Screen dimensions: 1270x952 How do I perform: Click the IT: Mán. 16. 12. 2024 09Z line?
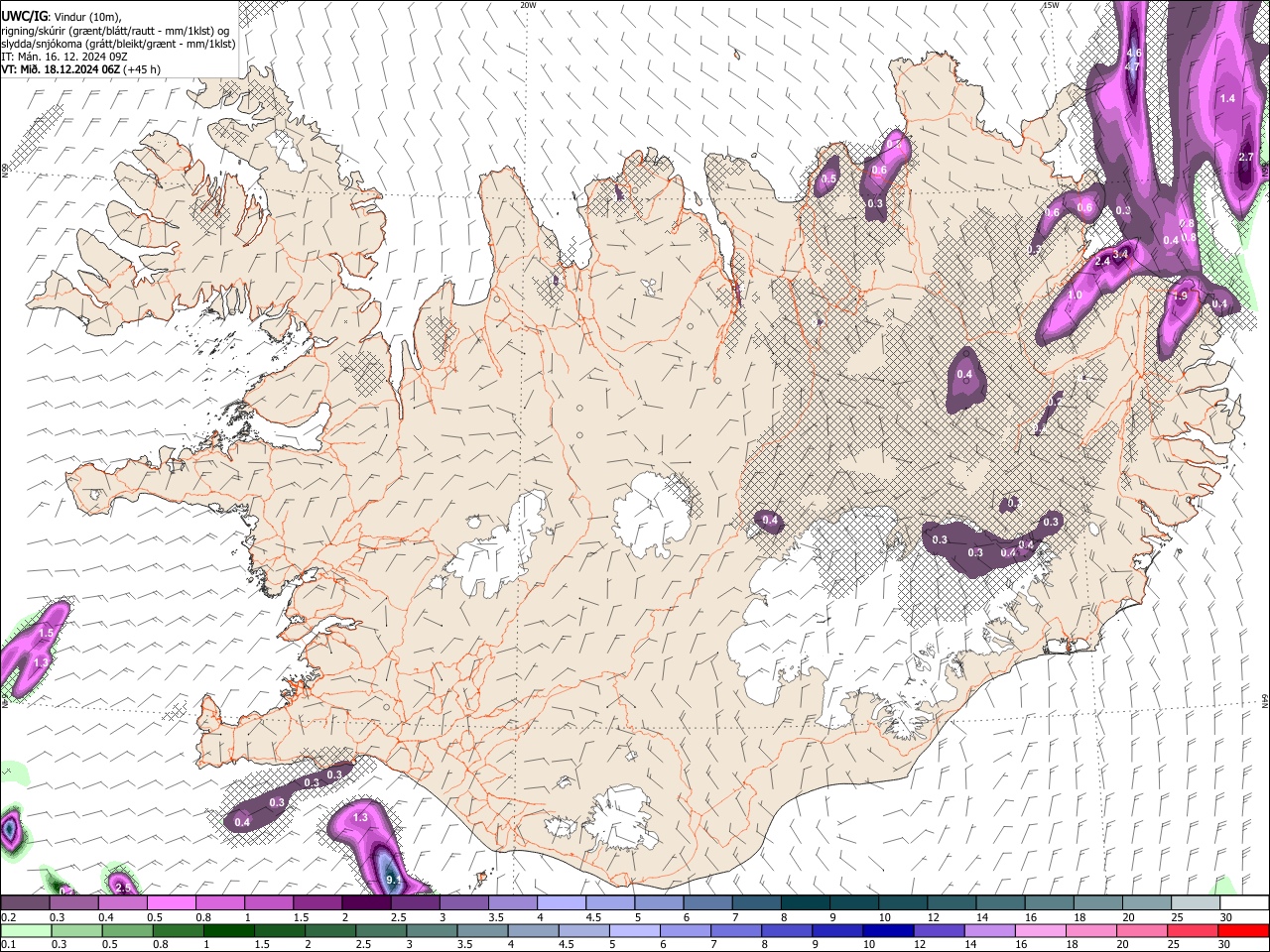(x=64, y=57)
